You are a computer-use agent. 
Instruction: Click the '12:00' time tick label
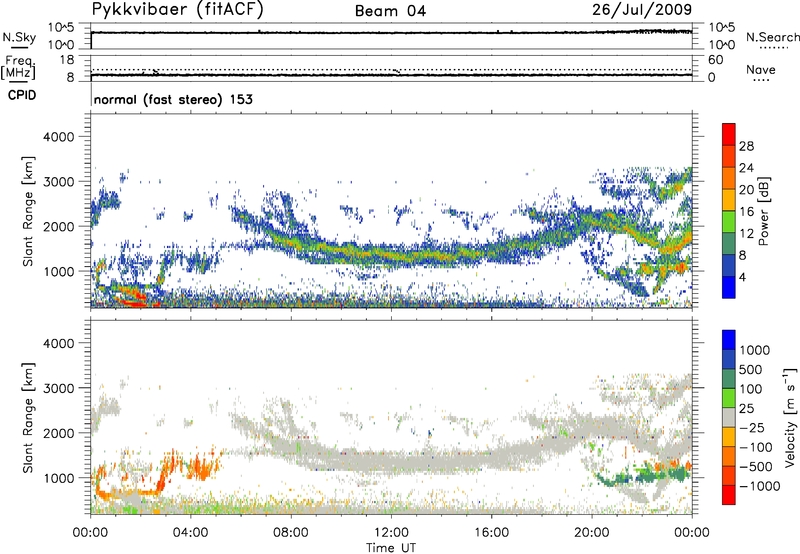pyautogui.click(x=391, y=533)
